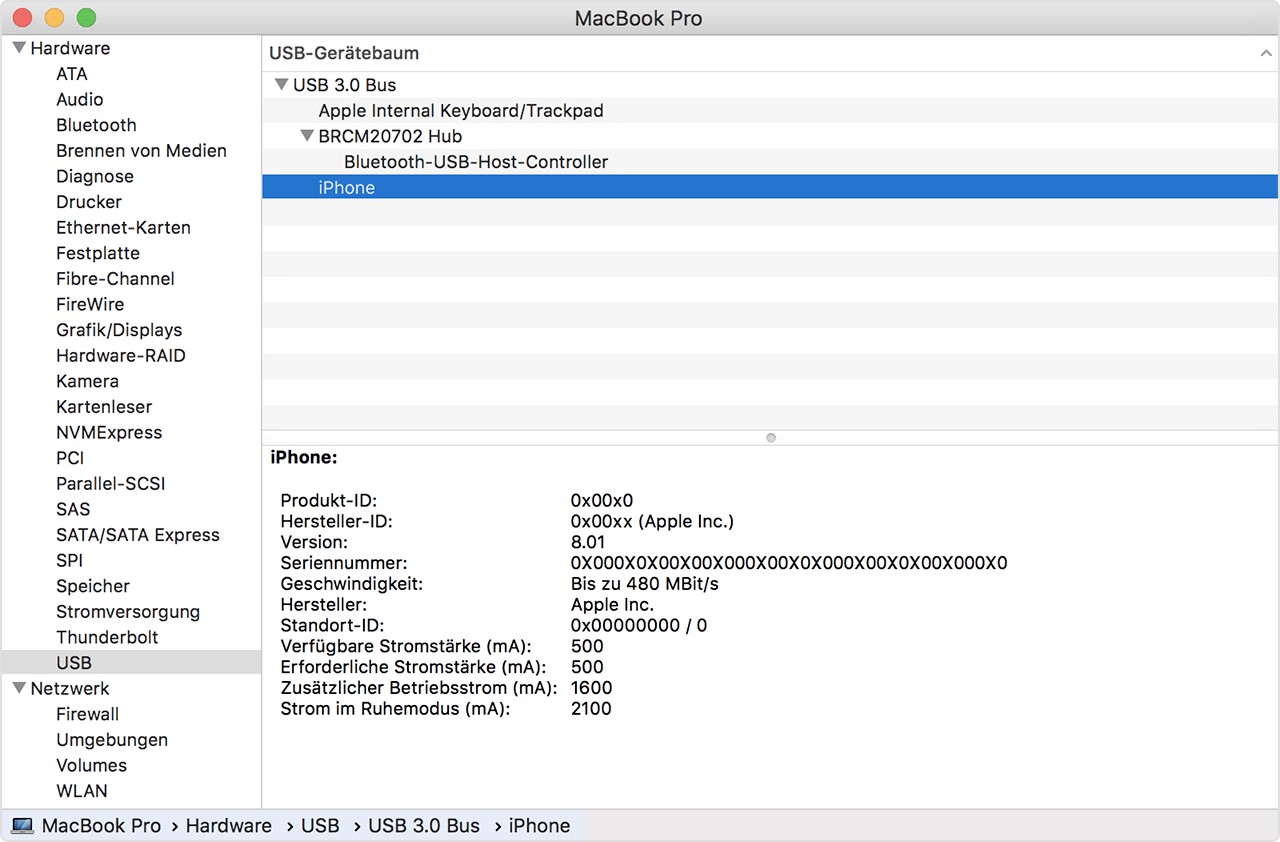Click the Version value 8.01
Image resolution: width=1280 pixels, height=842 pixels.
point(590,542)
